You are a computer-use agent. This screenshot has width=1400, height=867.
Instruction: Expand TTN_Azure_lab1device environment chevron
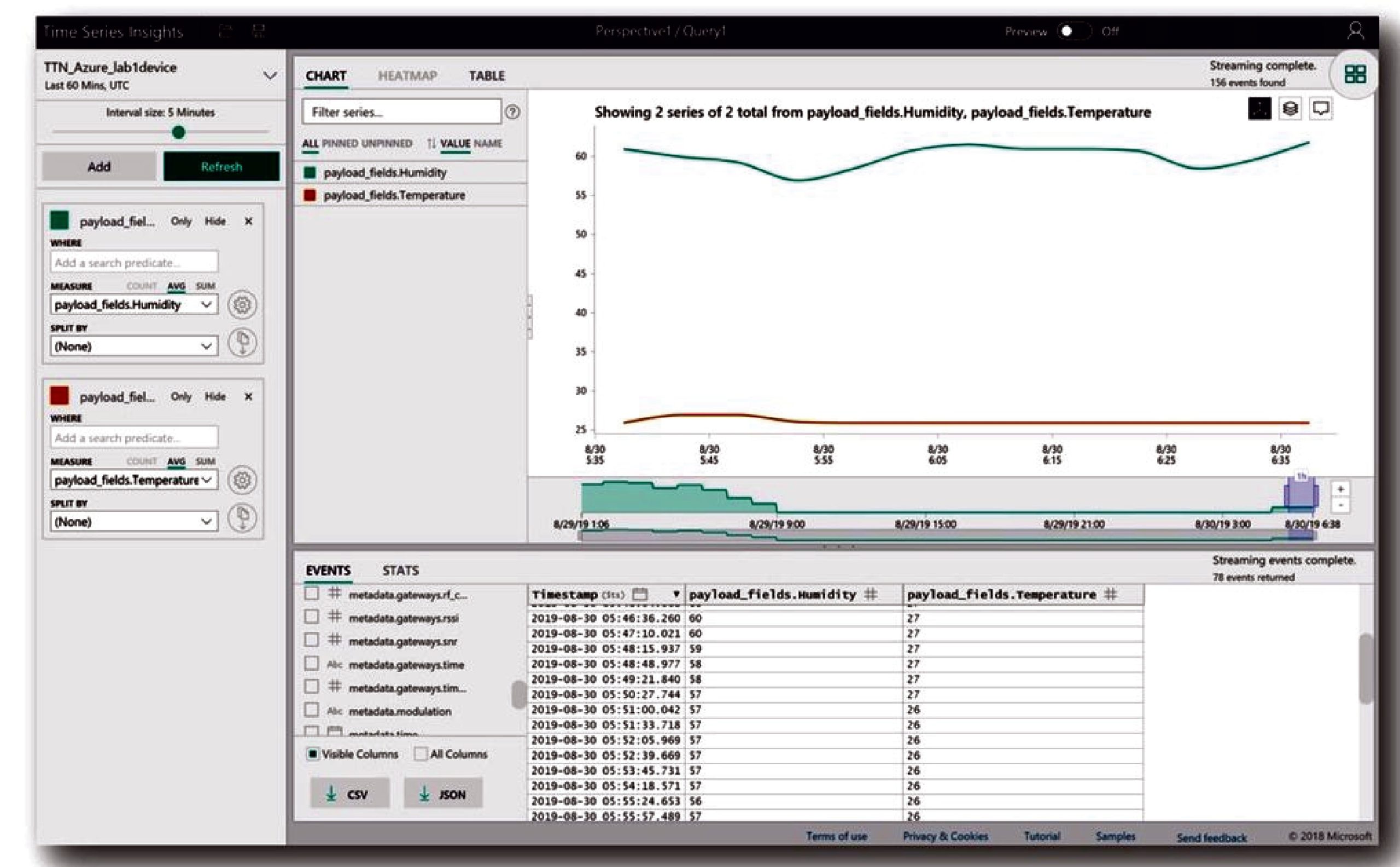point(270,75)
